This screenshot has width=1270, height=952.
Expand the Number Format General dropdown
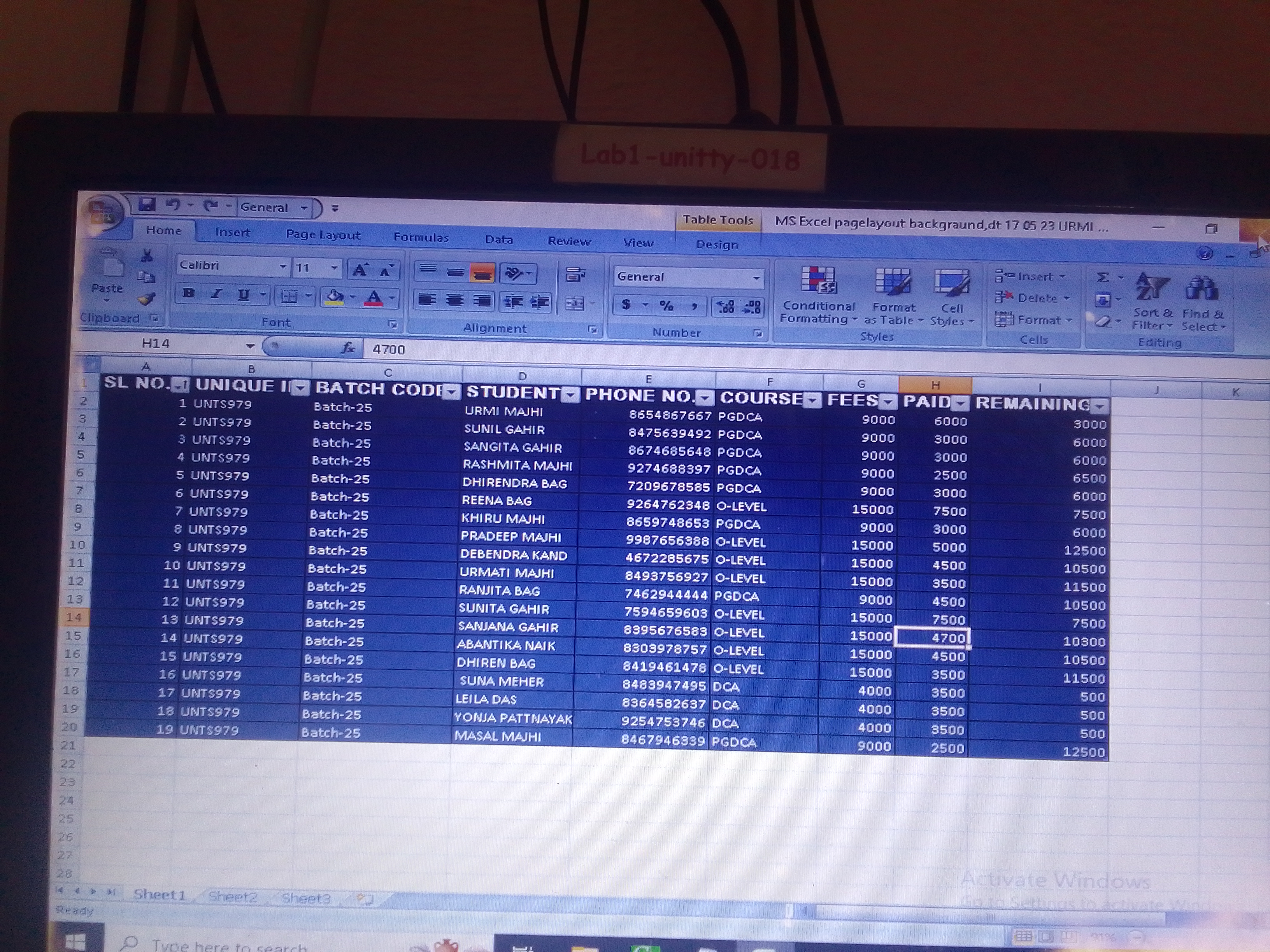click(756, 278)
